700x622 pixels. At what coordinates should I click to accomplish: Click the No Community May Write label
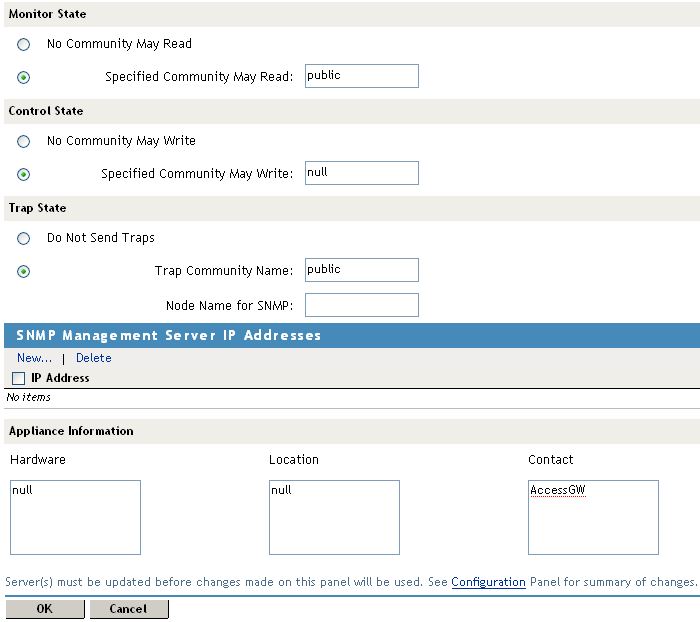coord(121,141)
